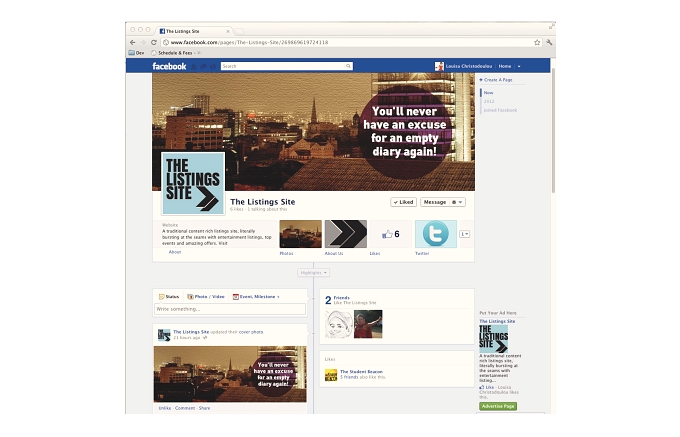Viewport: 680px width, 437px height.
Task: Click the fullscreen arrows icon at the window corner
Action: coord(552,26)
